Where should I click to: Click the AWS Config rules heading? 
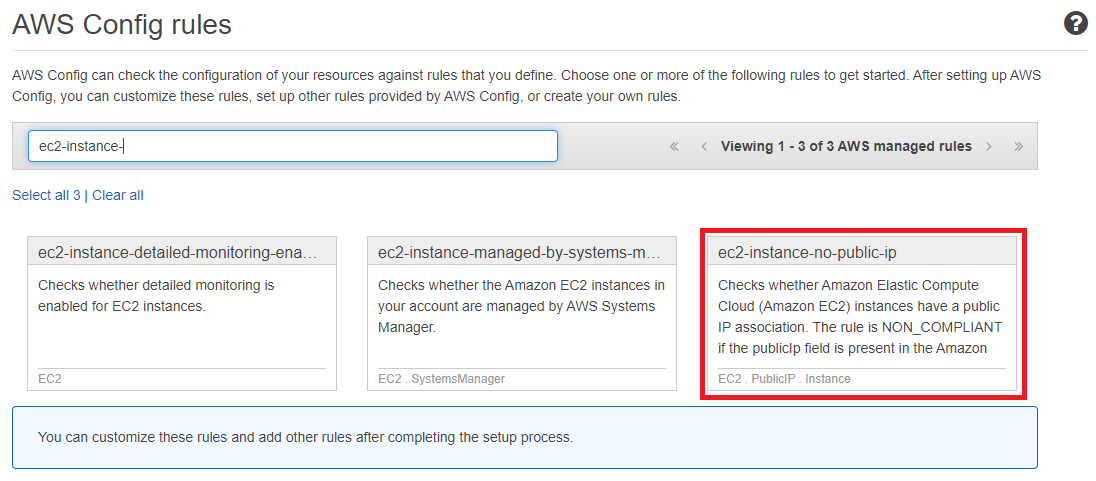point(122,24)
